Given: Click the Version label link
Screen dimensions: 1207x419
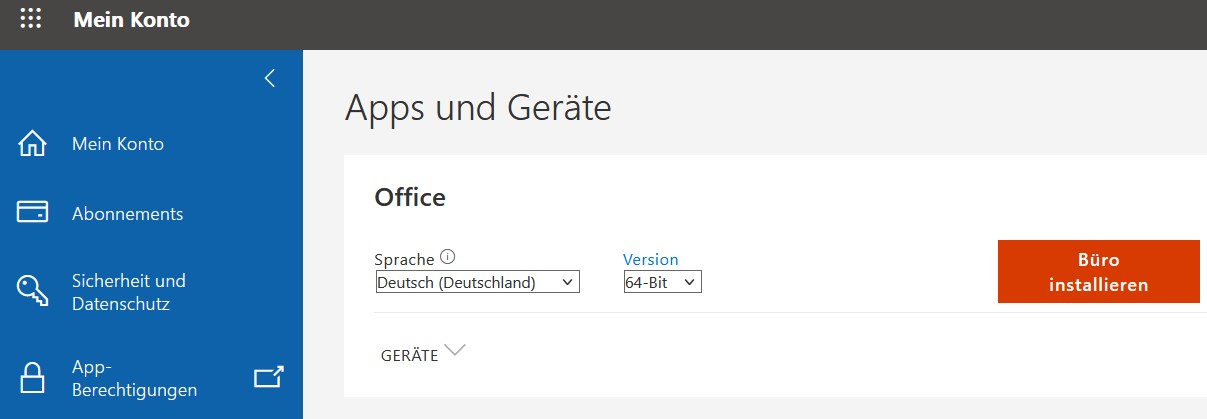Looking at the screenshot, I should coord(650,259).
